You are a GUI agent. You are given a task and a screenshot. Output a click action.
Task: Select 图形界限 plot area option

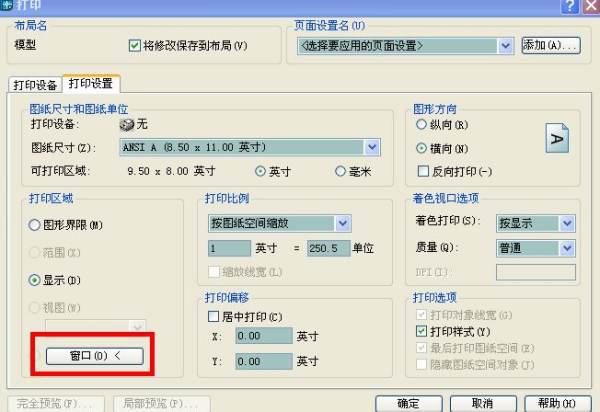pyautogui.click(x=34, y=226)
